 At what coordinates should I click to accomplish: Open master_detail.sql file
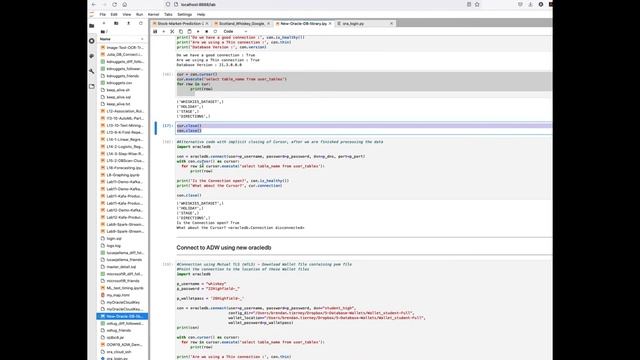(x=122, y=267)
